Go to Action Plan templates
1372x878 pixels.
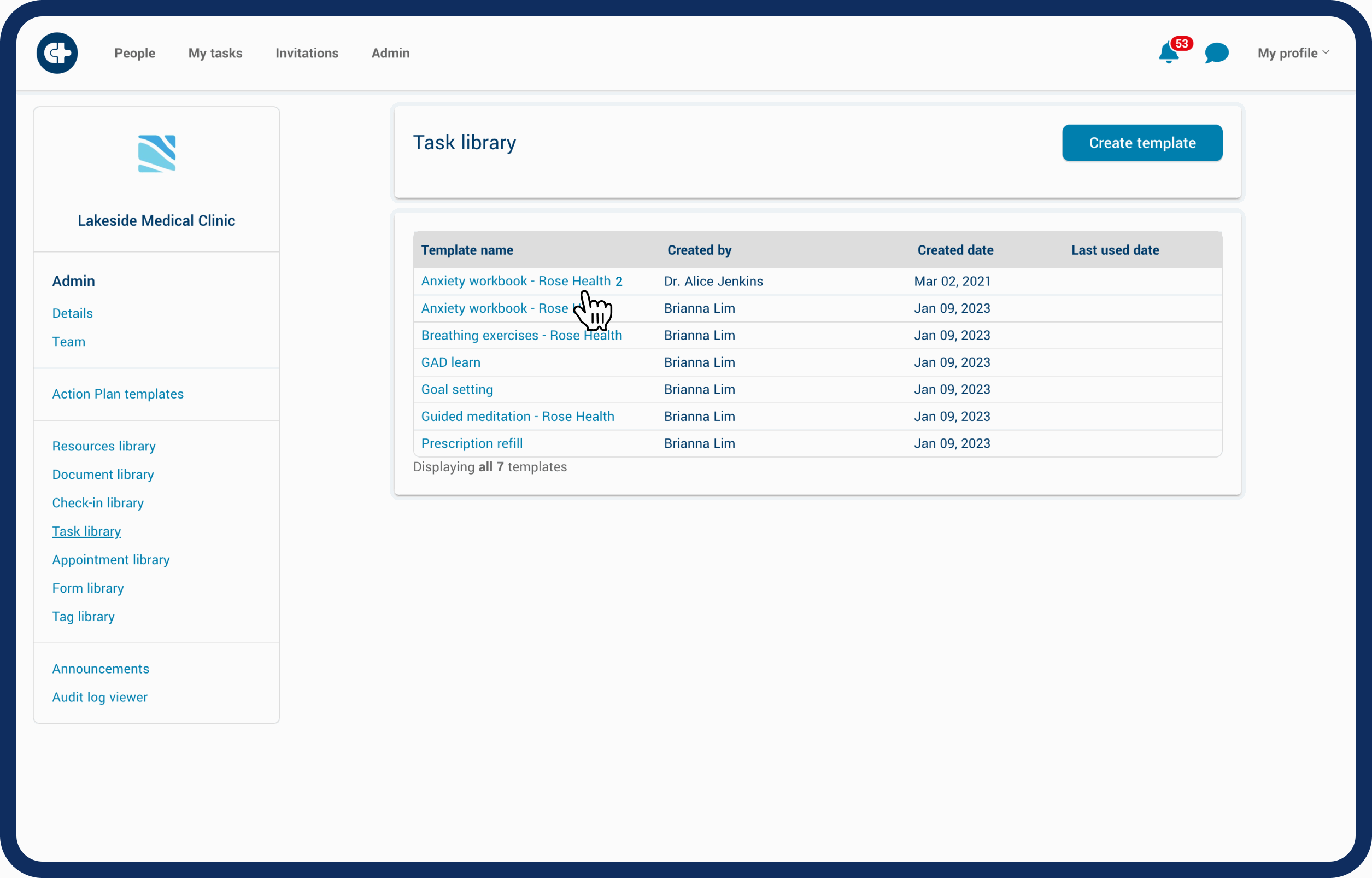118,394
